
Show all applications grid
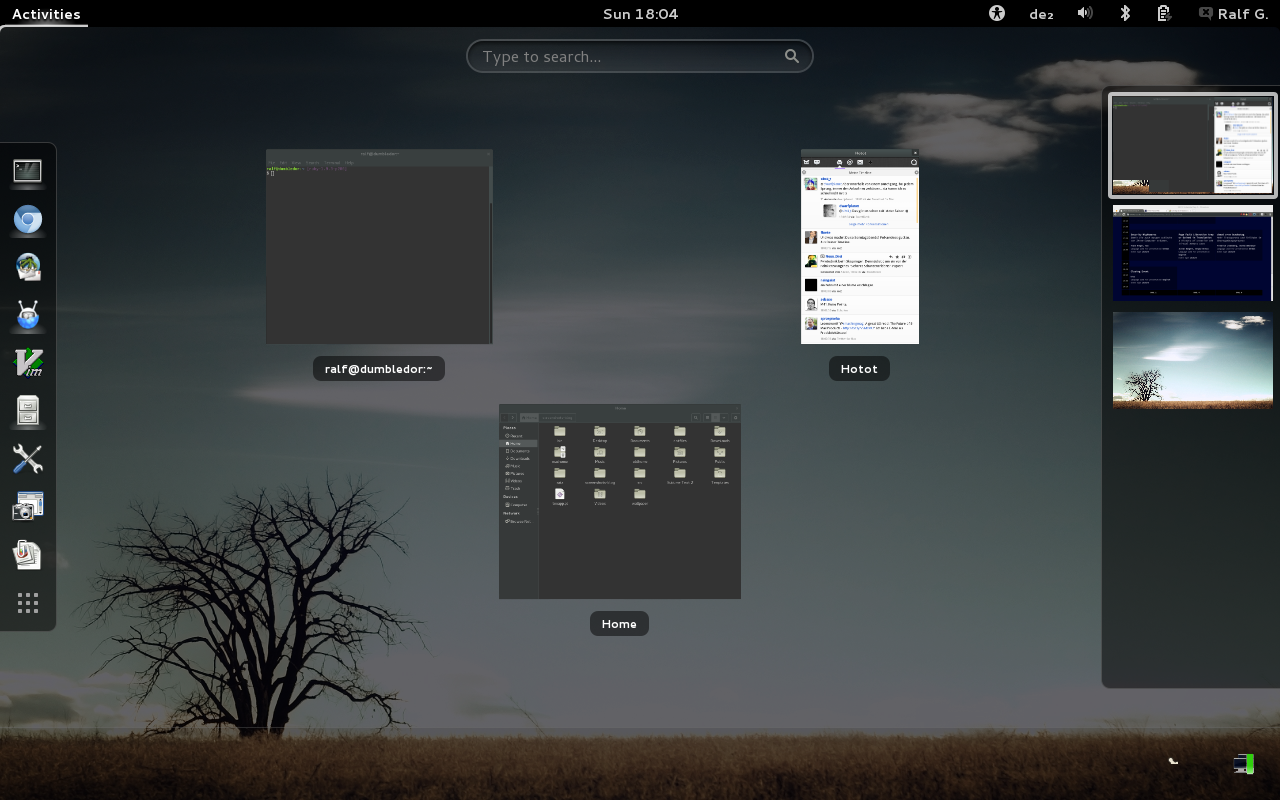click(x=28, y=603)
